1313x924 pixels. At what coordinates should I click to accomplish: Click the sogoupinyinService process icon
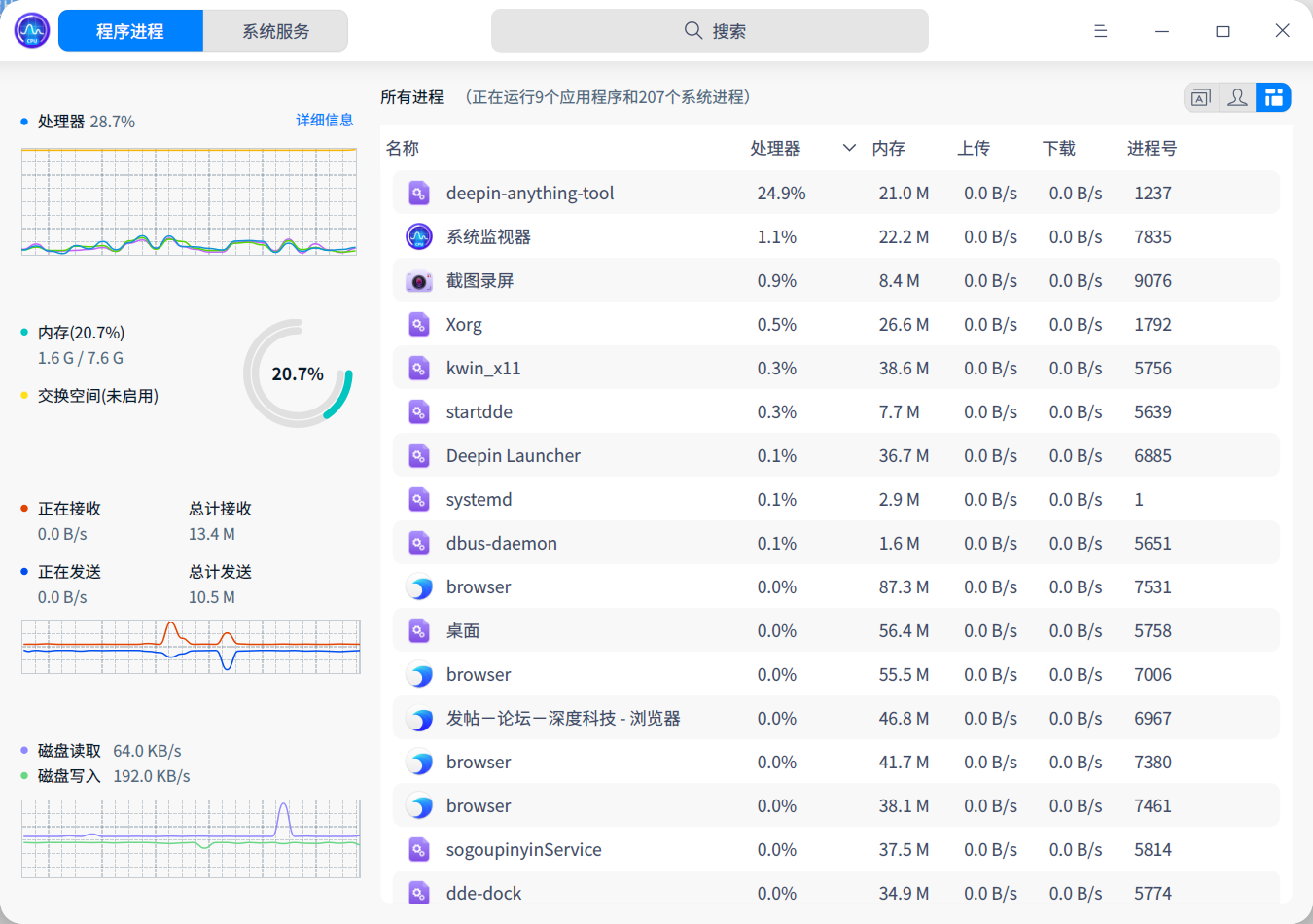[x=419, y=850]
